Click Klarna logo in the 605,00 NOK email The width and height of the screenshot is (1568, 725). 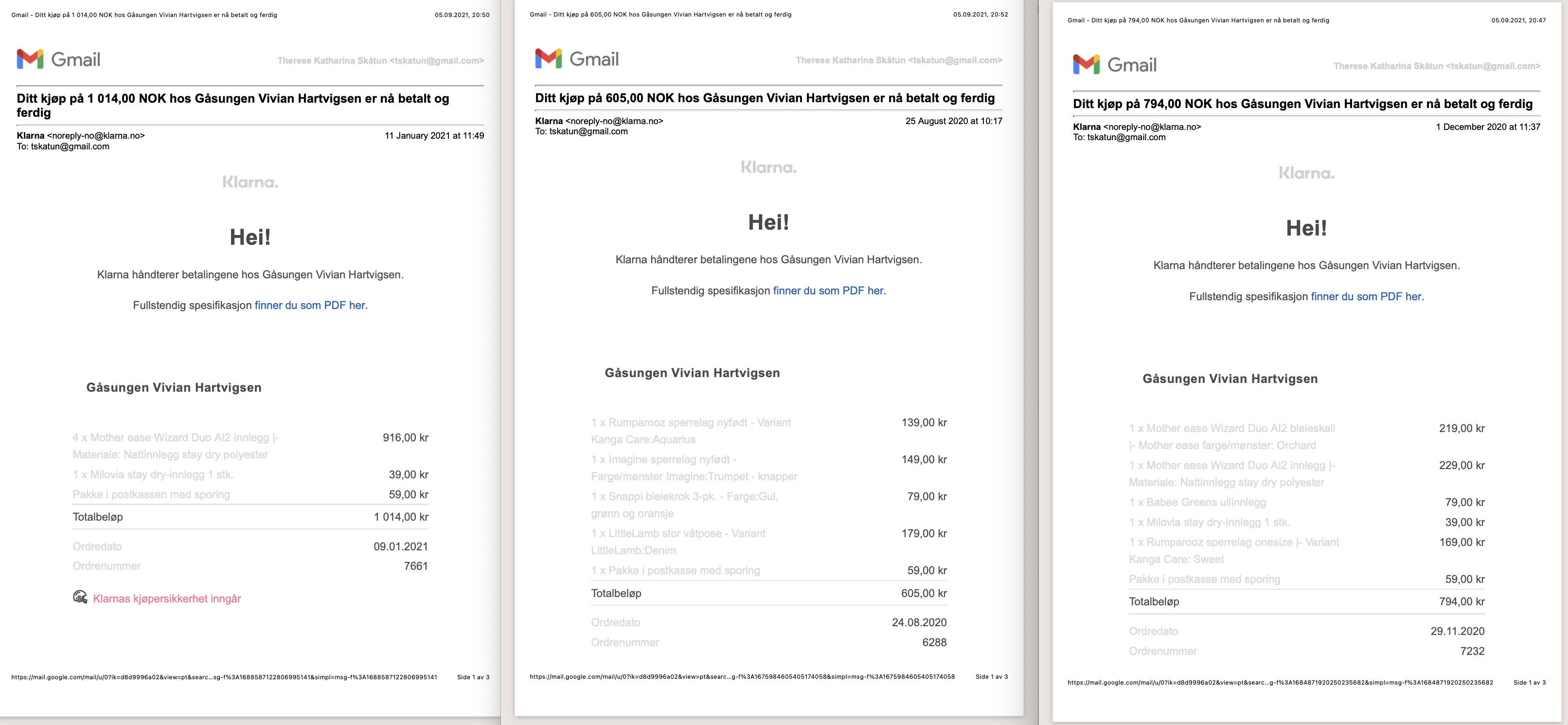point(769,167)
